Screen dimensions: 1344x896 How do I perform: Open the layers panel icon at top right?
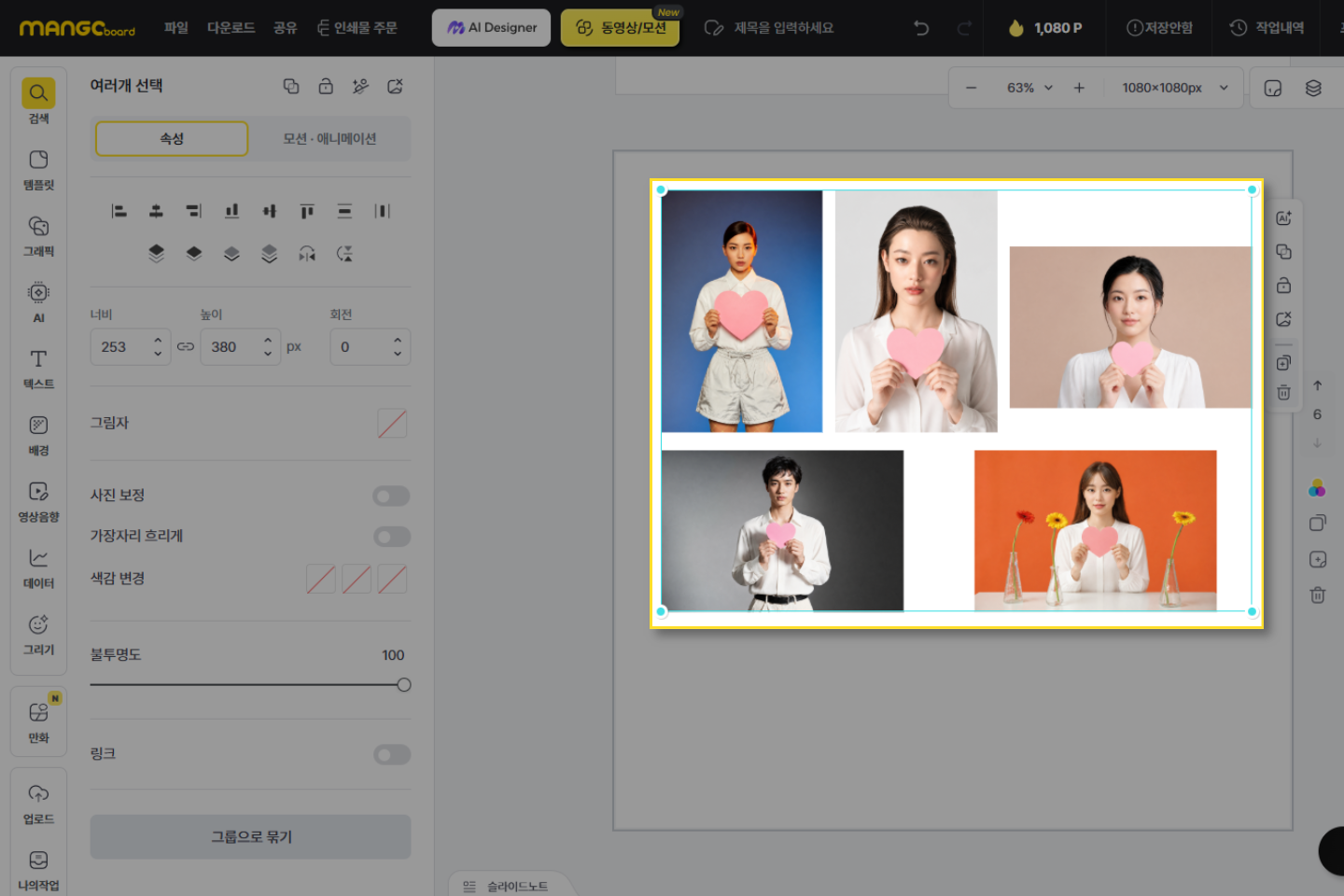1313,88
